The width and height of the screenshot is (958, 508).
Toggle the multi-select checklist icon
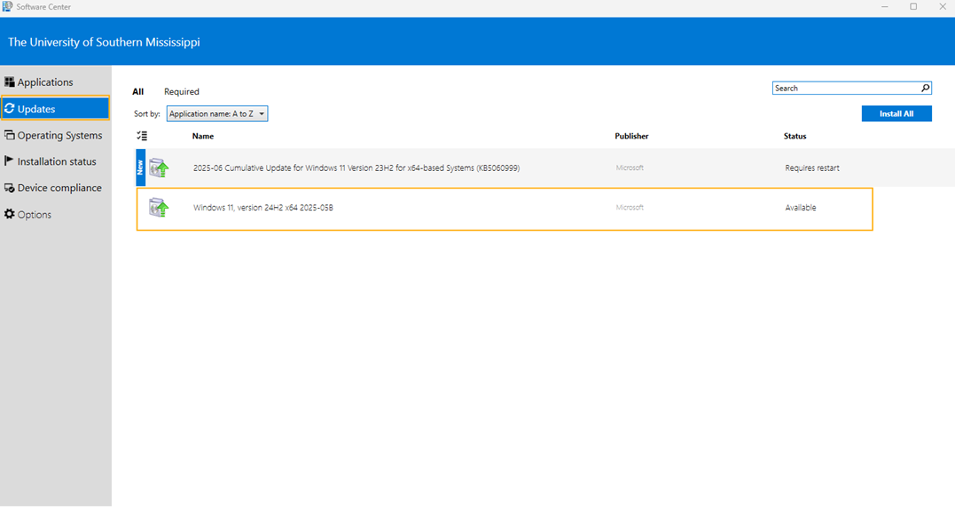click(142, 136)
